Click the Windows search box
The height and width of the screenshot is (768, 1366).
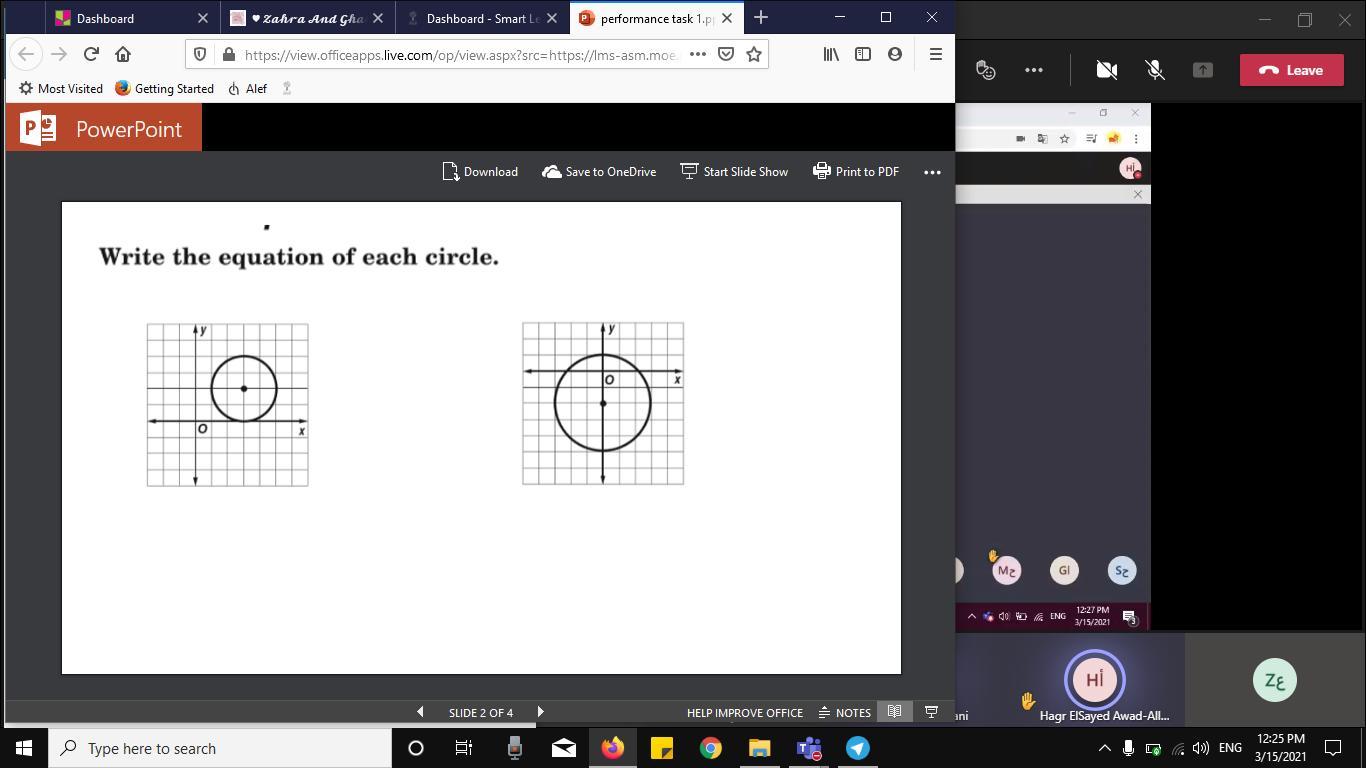tap(222, 748)
